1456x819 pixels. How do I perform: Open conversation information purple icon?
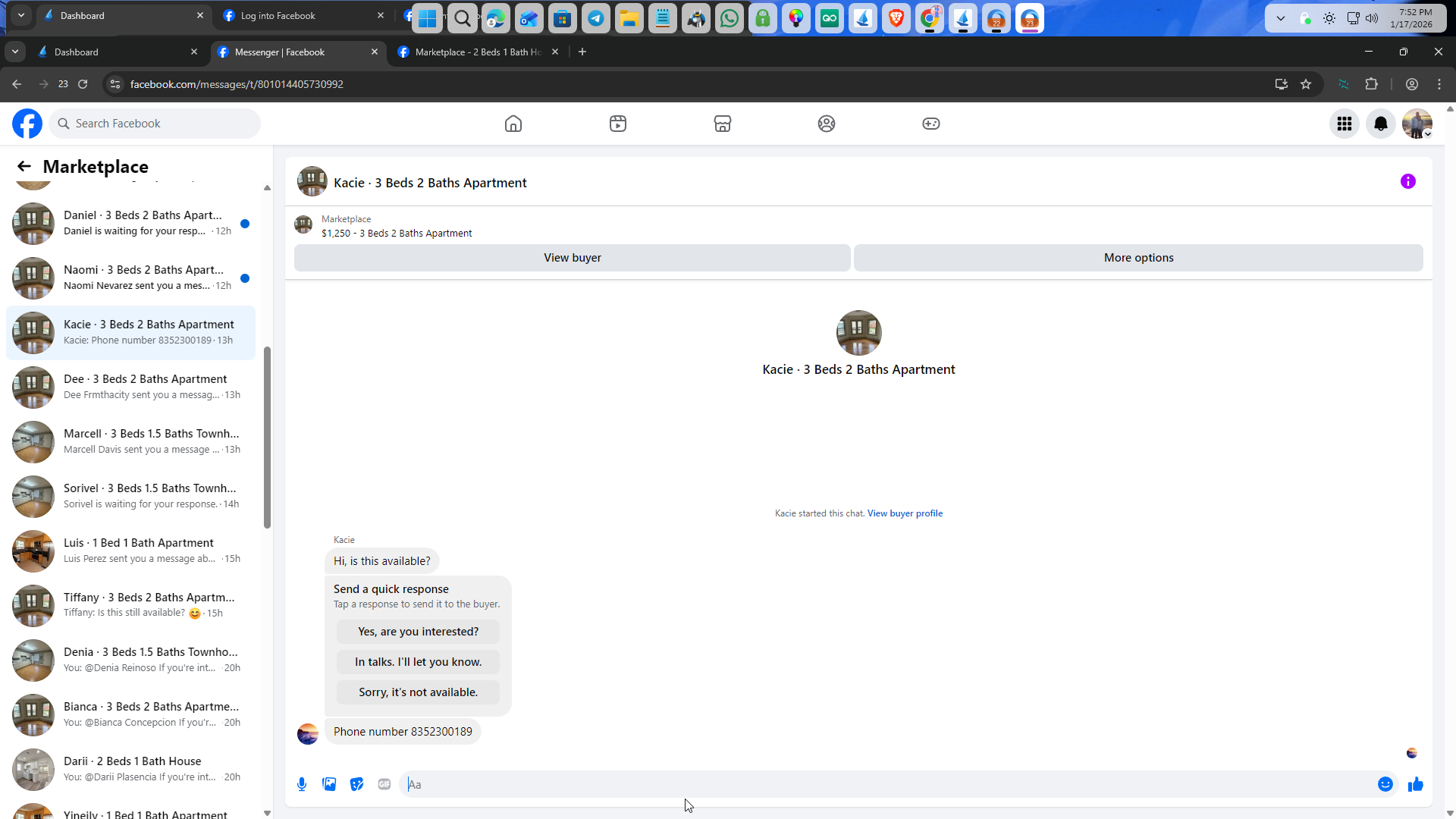coord(1407,181)
